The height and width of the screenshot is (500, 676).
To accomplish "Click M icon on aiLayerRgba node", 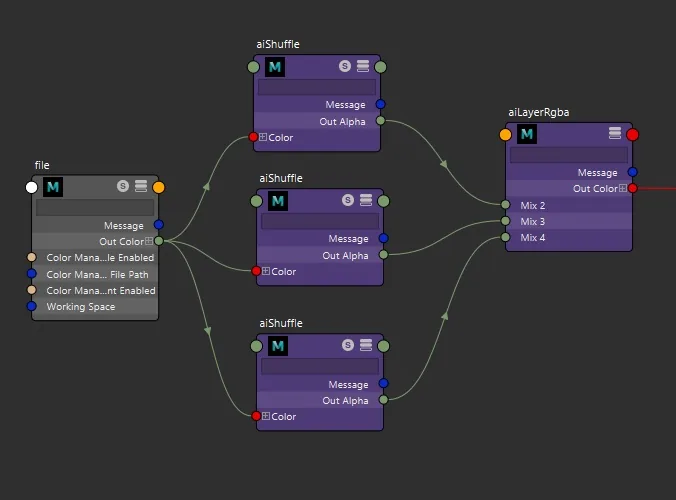I will [527, 134].
